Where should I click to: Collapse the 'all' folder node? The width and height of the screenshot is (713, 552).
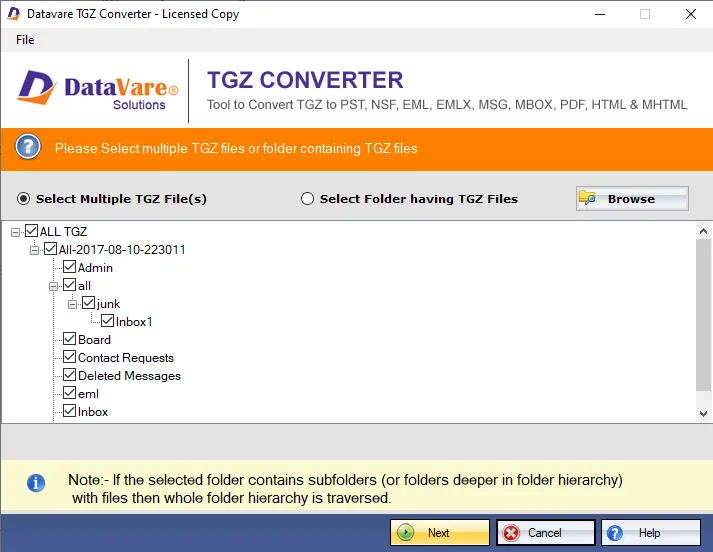pyautogui.click(x=54, y=286)
